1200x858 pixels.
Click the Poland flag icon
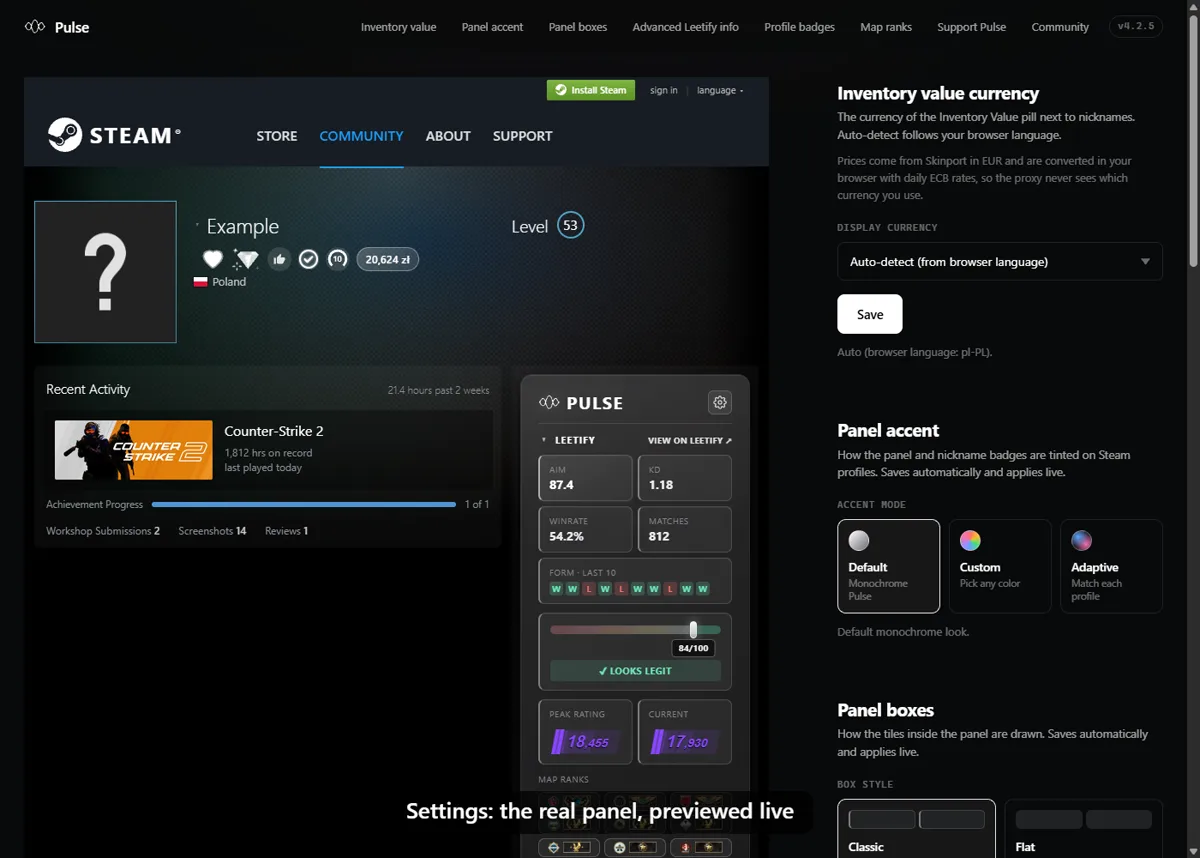(x=200, y=282)
